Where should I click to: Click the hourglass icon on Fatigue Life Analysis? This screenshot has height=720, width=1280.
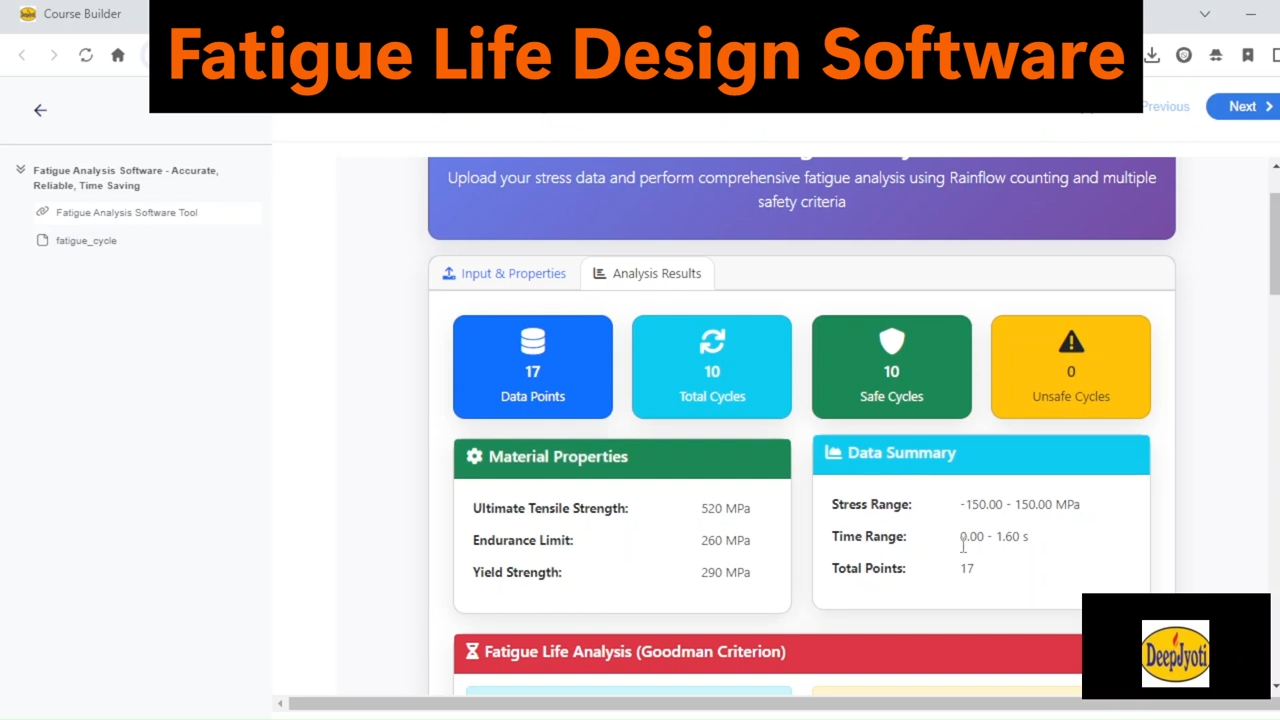(471, 651)
